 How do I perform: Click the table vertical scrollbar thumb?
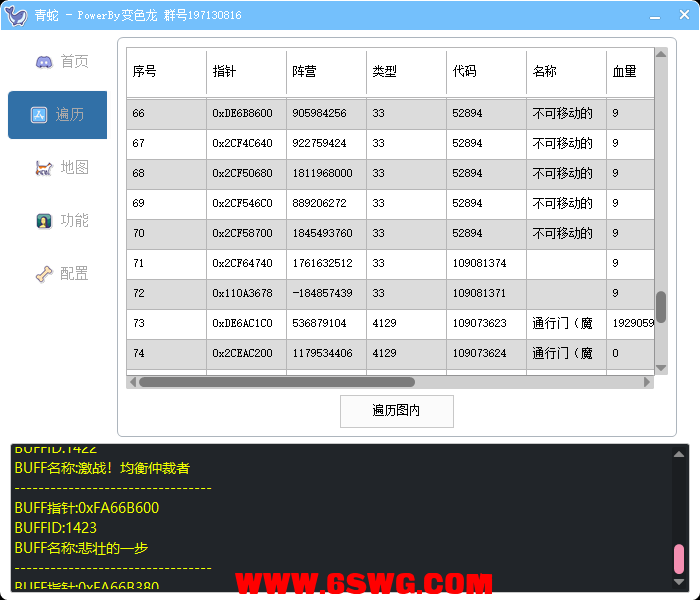point(661,307)
